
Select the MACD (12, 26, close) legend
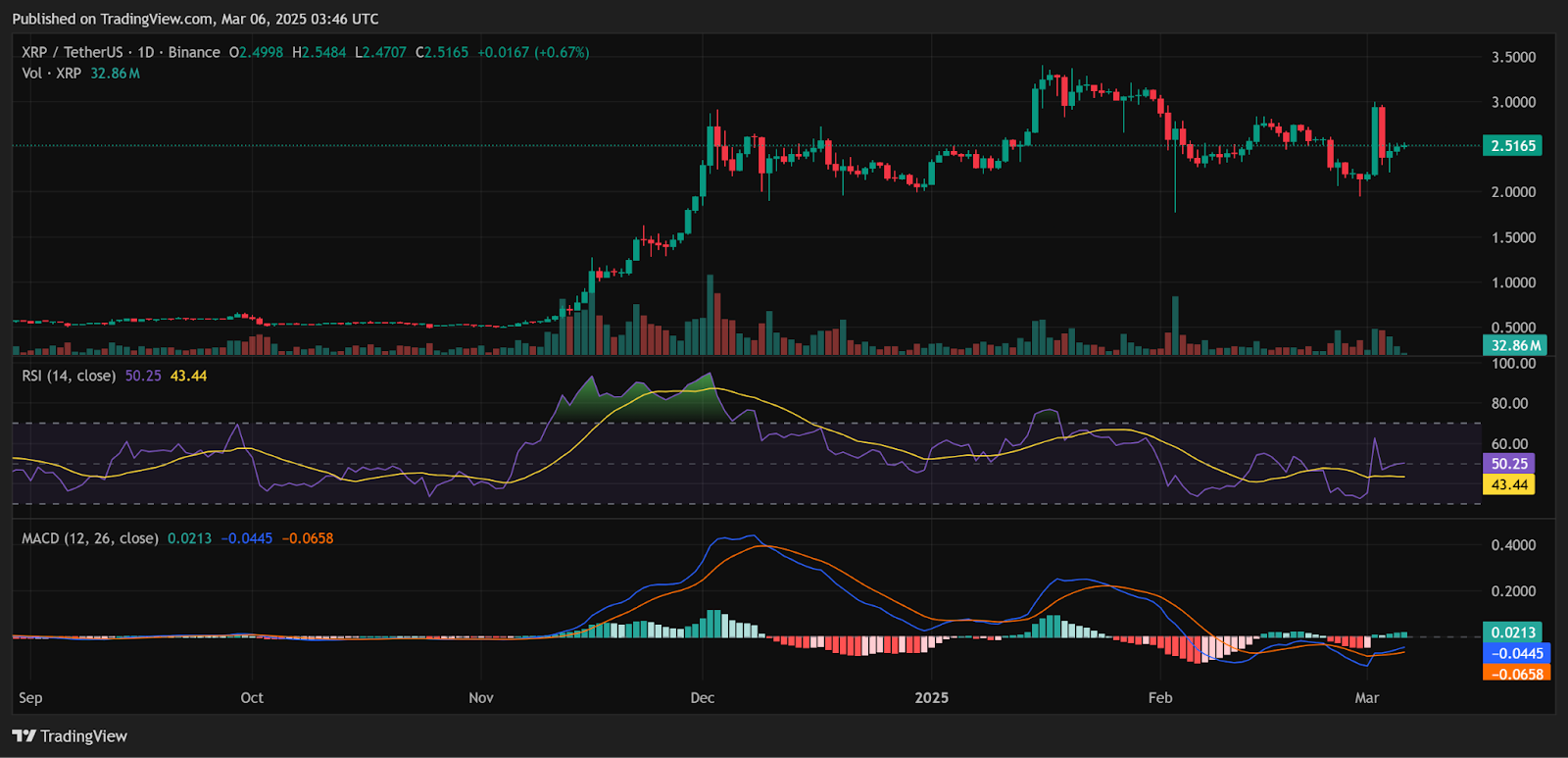coord(90,538)
